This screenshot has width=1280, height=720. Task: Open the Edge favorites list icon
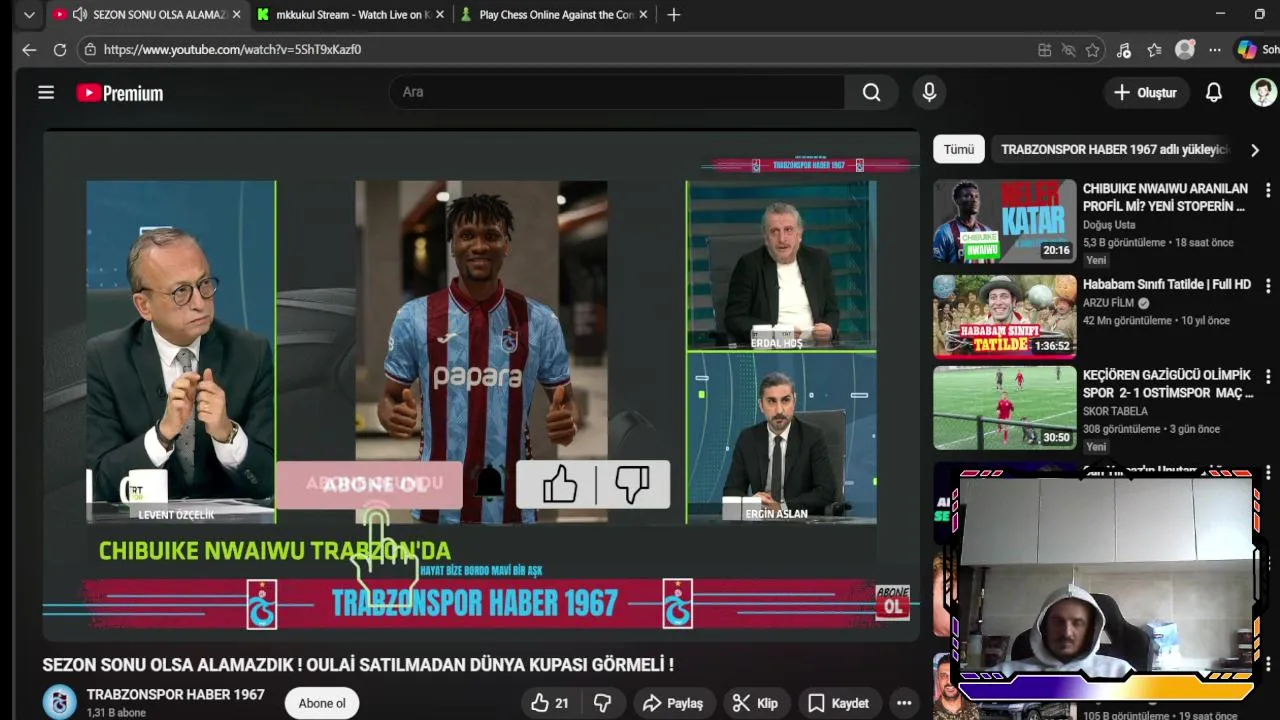point(1154,50)
